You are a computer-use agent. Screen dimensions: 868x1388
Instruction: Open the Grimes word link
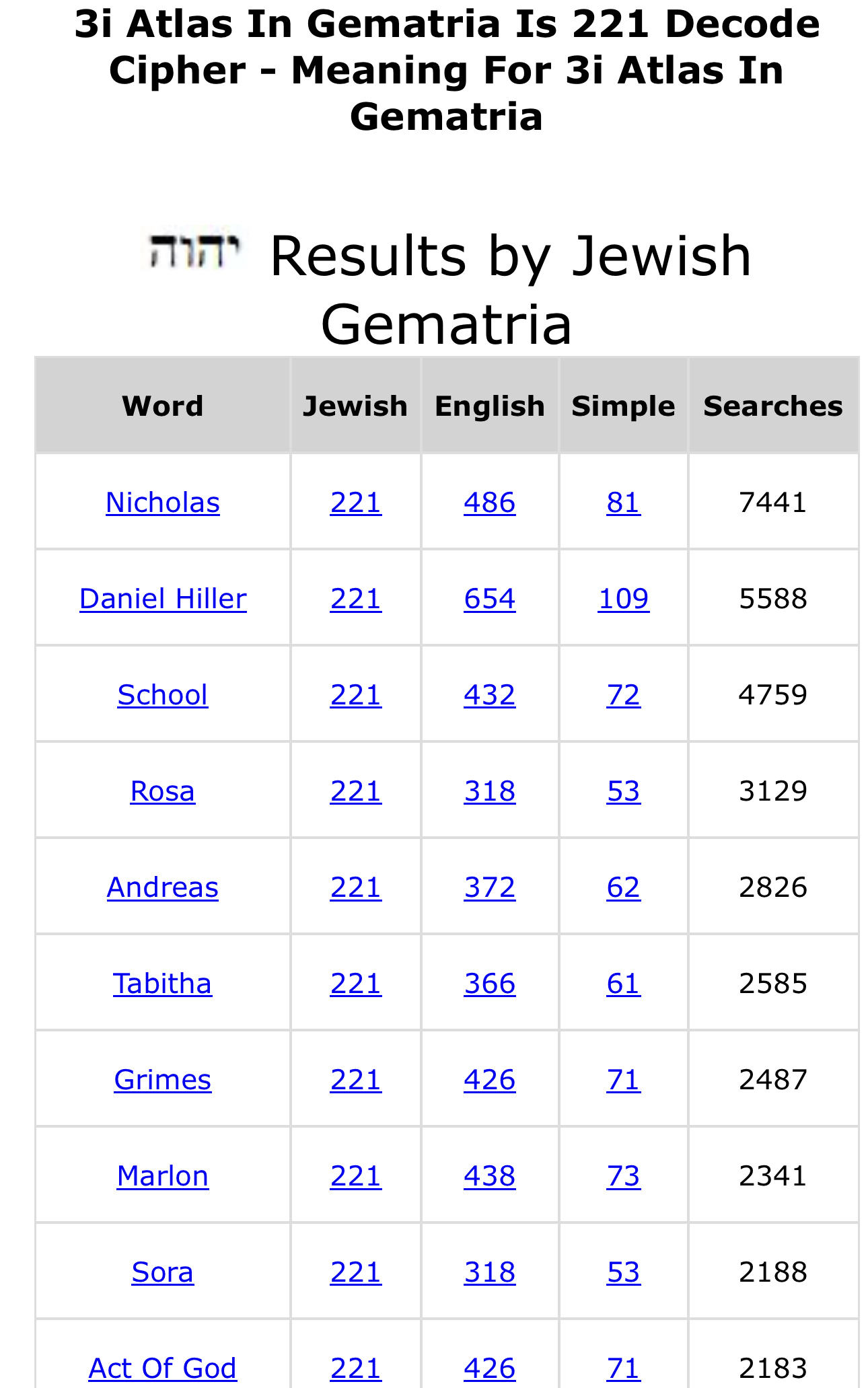point(163,1080)
